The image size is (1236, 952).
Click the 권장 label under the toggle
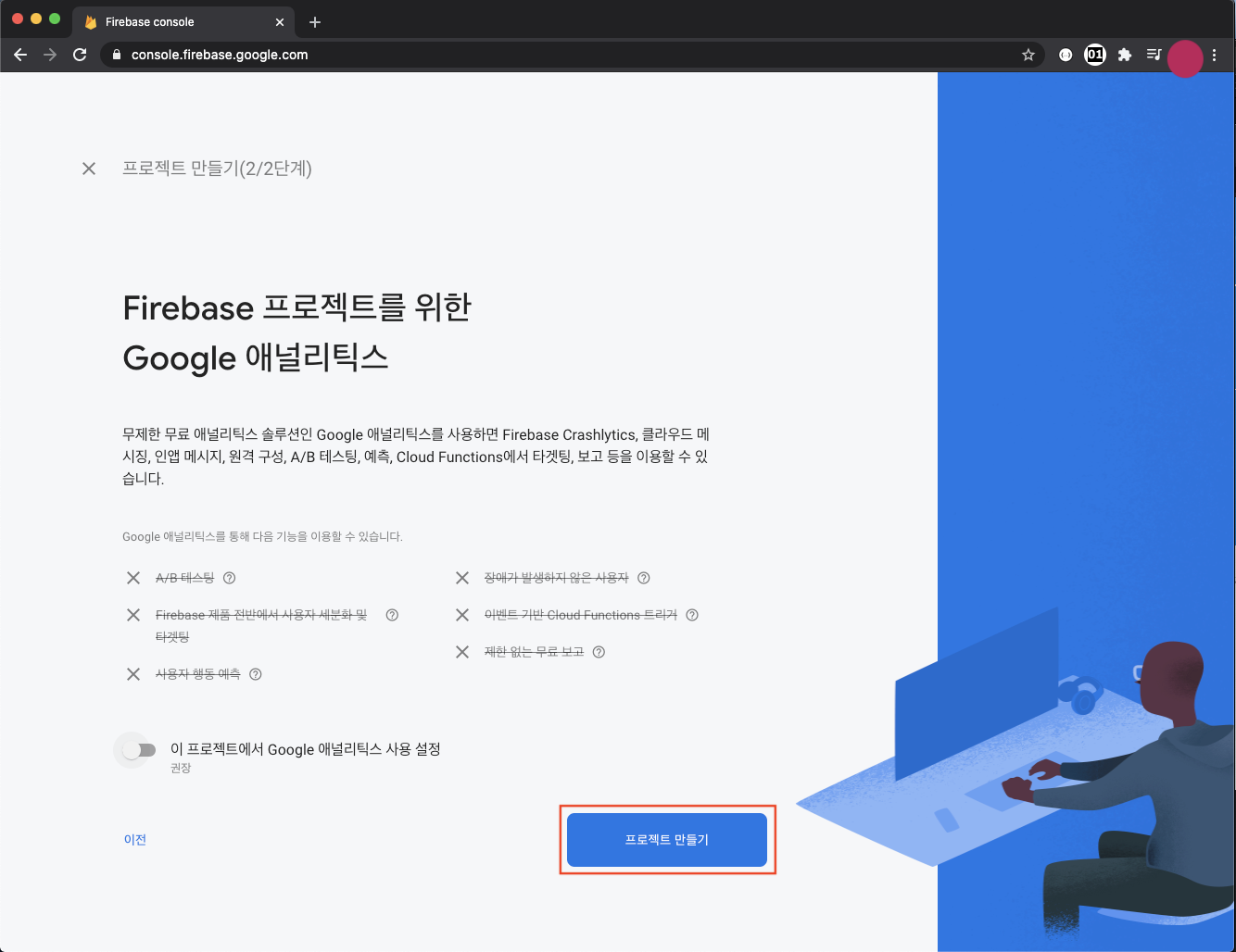(181, 768)
